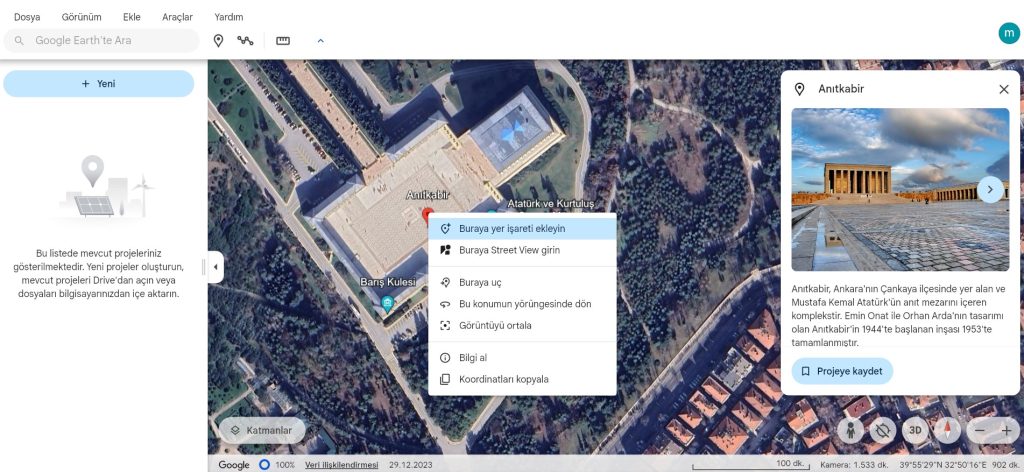The image size is (1024, 472).
Task: Select Bilgi al in context menu
Action: (x=522, y=358)
